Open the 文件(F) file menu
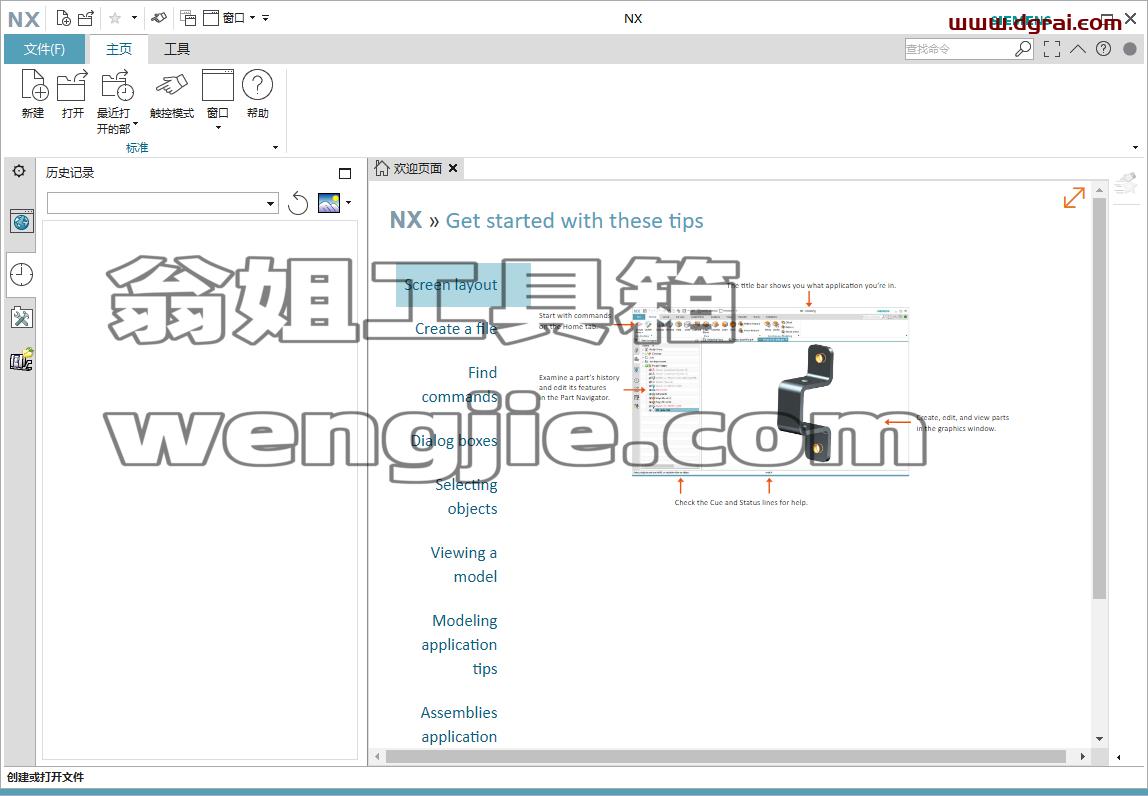The image size is (1148, 796). (x=44, y=49)
